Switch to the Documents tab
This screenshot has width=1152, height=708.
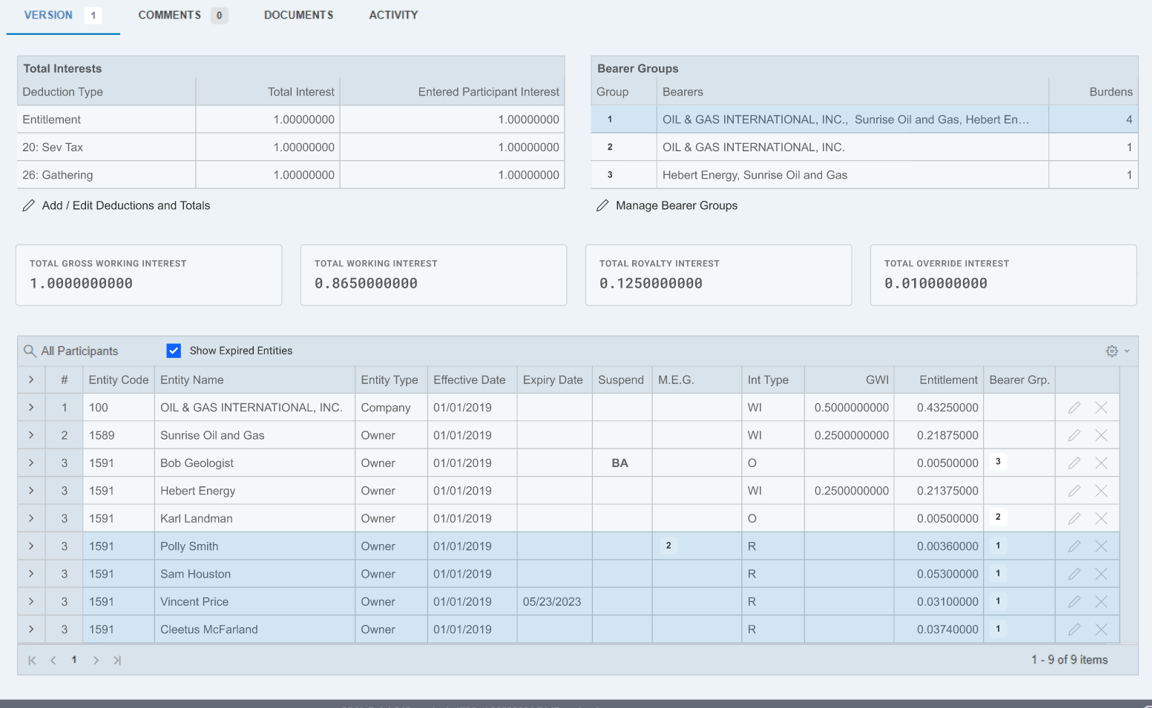(298, 15)
